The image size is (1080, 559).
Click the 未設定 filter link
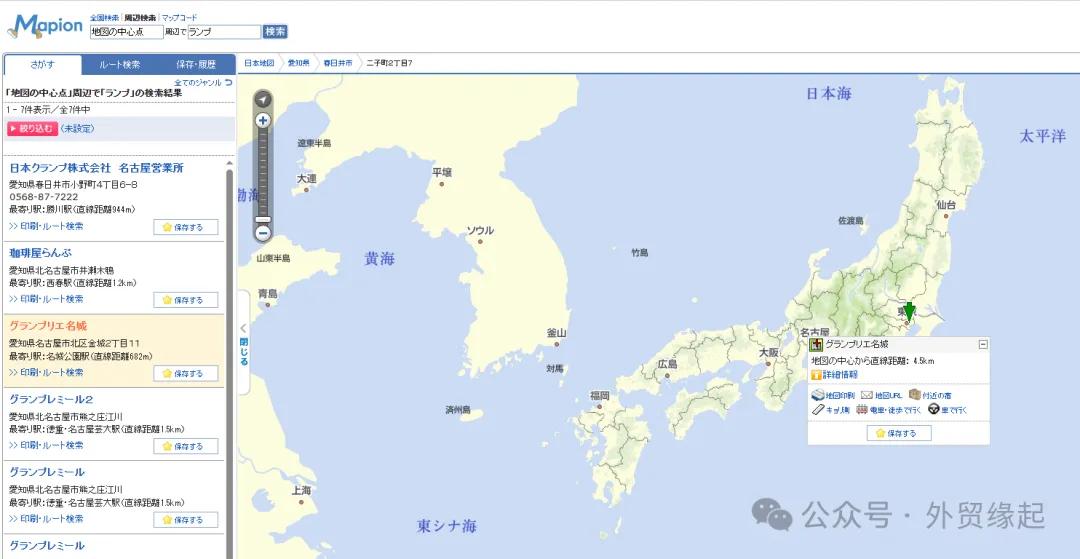[x=77, y=129]
